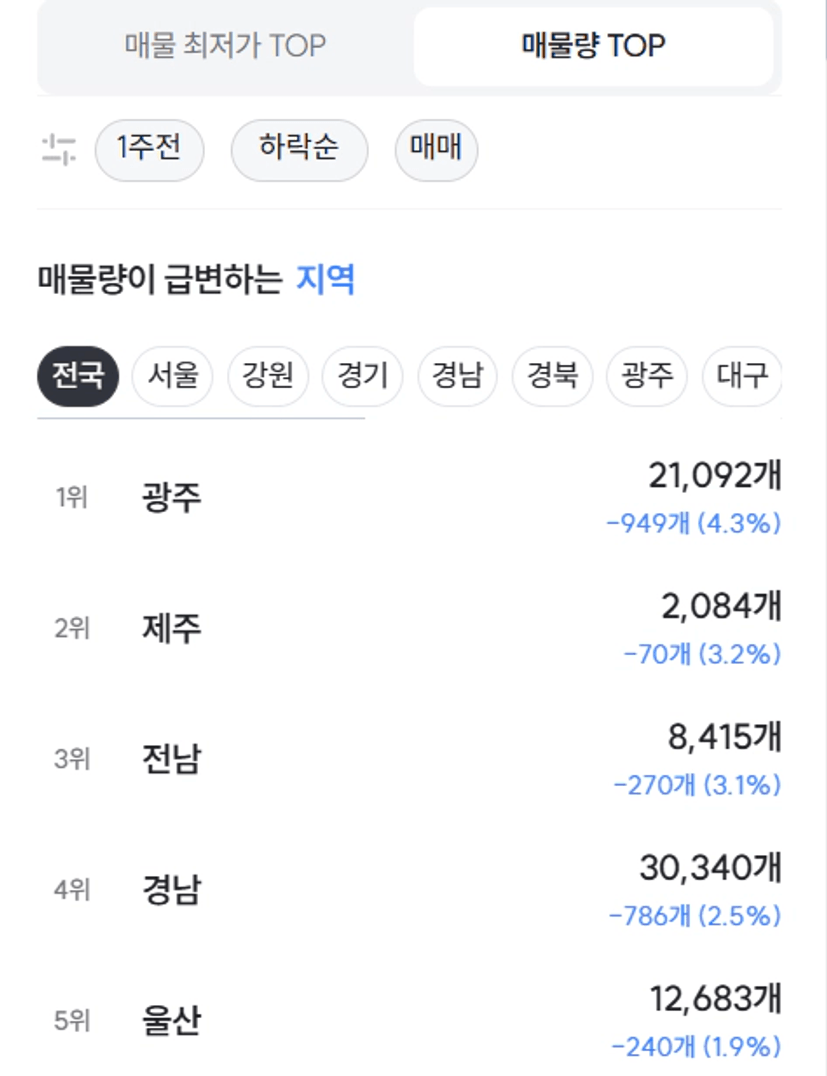The width and height of the screenshot is (827, 1076).
Task: Open rank 1 광주 listing row
Action: [409, 498]
